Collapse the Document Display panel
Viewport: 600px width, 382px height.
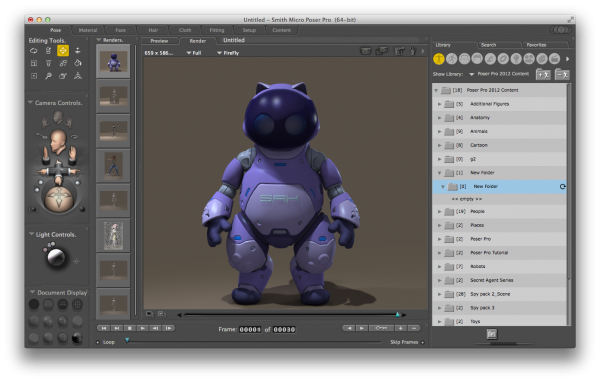pyautogui.click(x=32, y=292)
